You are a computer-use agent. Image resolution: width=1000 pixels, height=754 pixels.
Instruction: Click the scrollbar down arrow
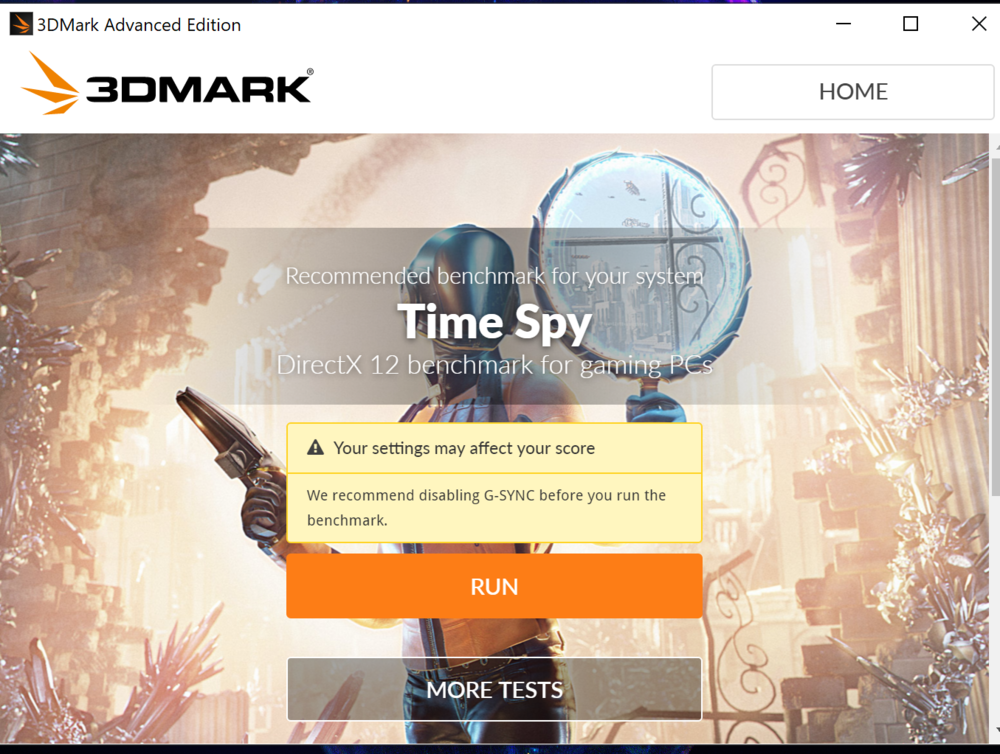coord(996,730)
